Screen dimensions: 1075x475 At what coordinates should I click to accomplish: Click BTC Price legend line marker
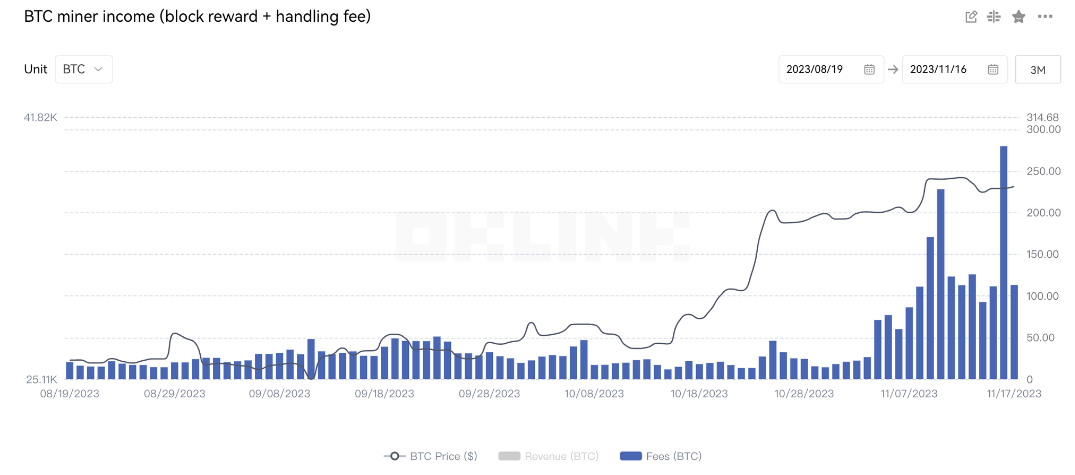pos(395,456)
